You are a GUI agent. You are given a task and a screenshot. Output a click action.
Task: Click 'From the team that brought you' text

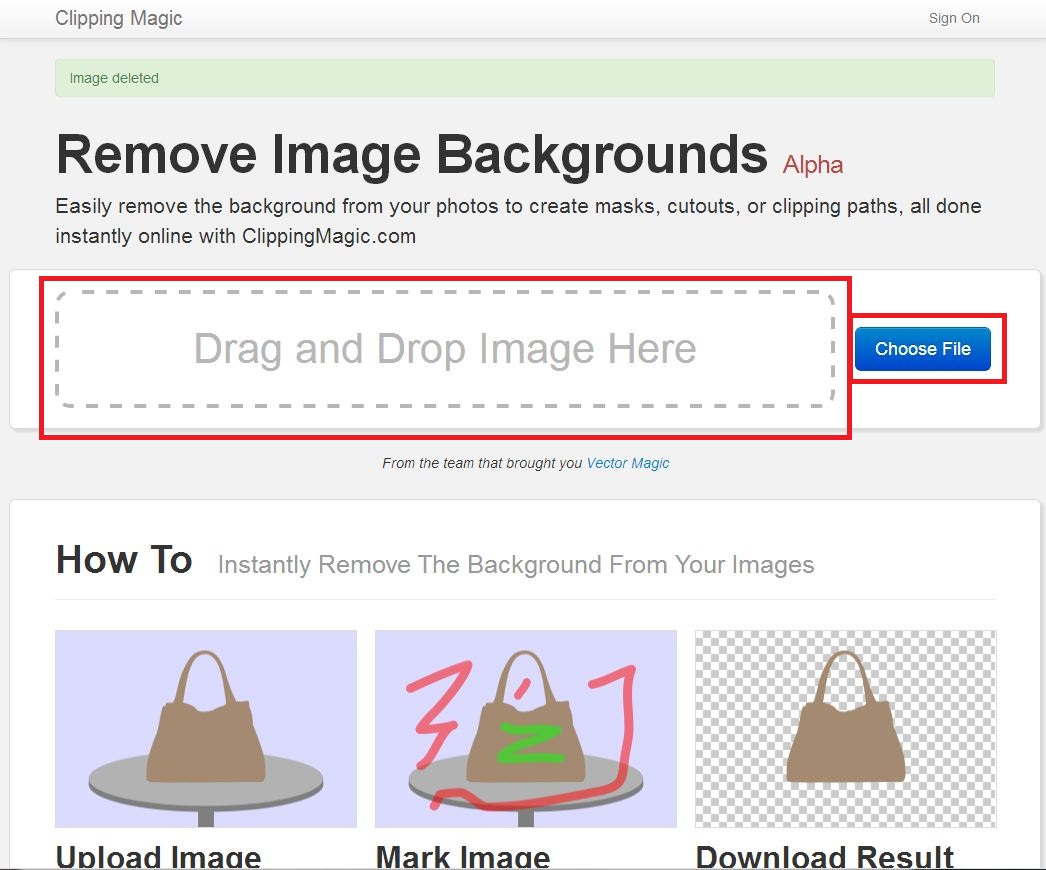click(482, 463)
